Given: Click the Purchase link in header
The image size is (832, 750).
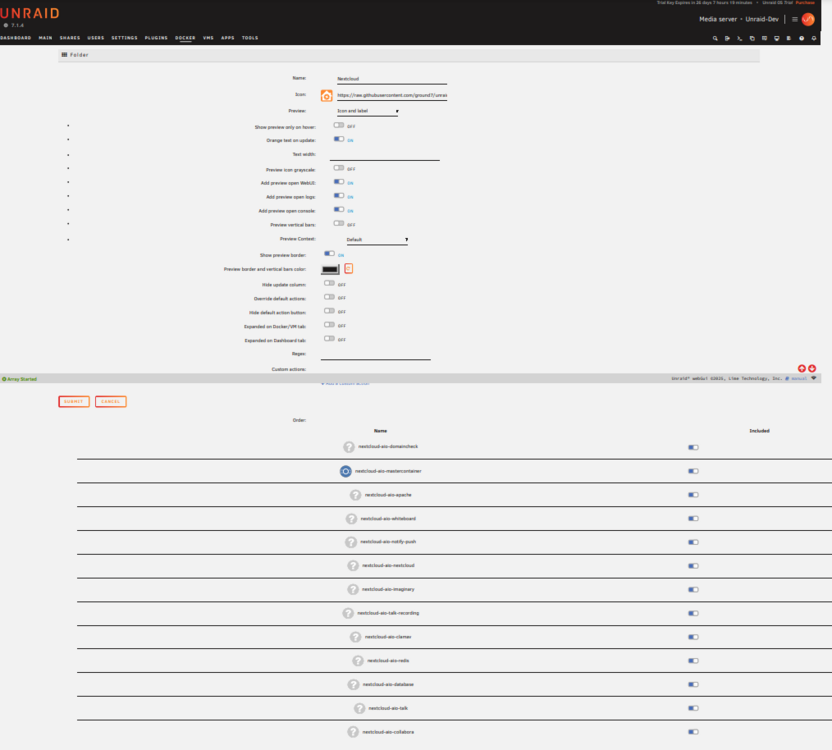Looking at the screenshot, I should 805,3.
